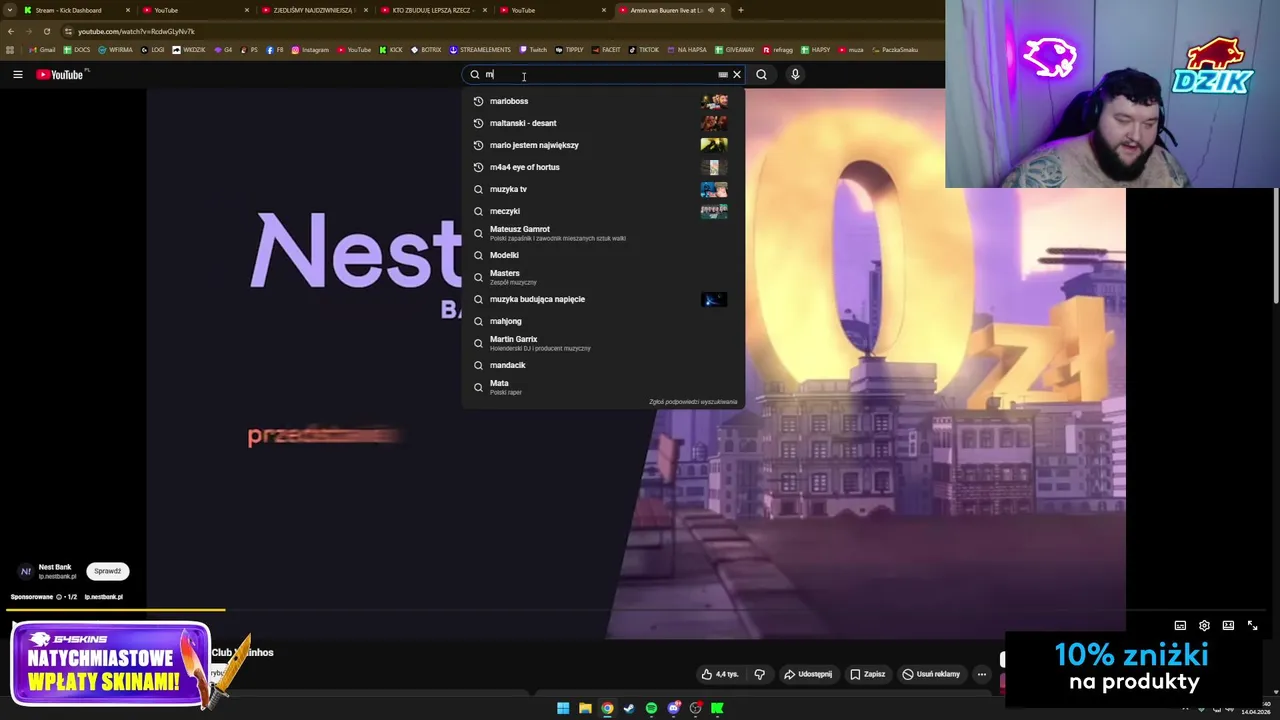Open the GIVEAWAY bookmark

tap(735, 50)
